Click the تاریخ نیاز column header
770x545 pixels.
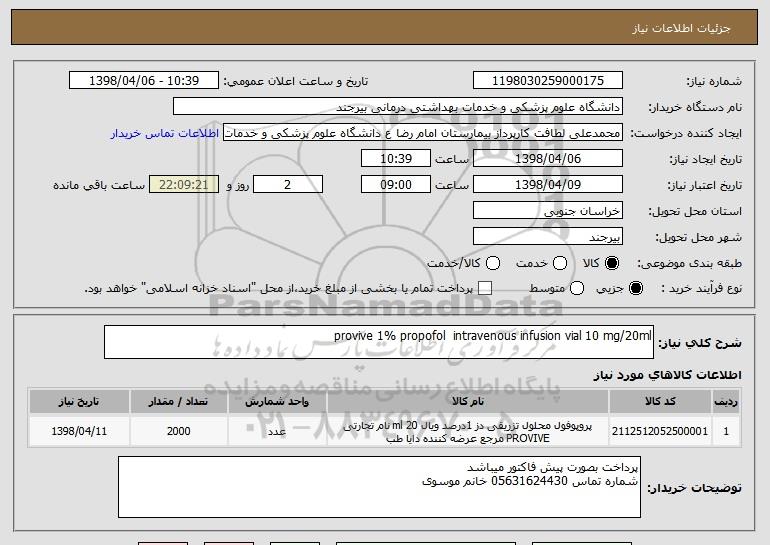point(79,402)
